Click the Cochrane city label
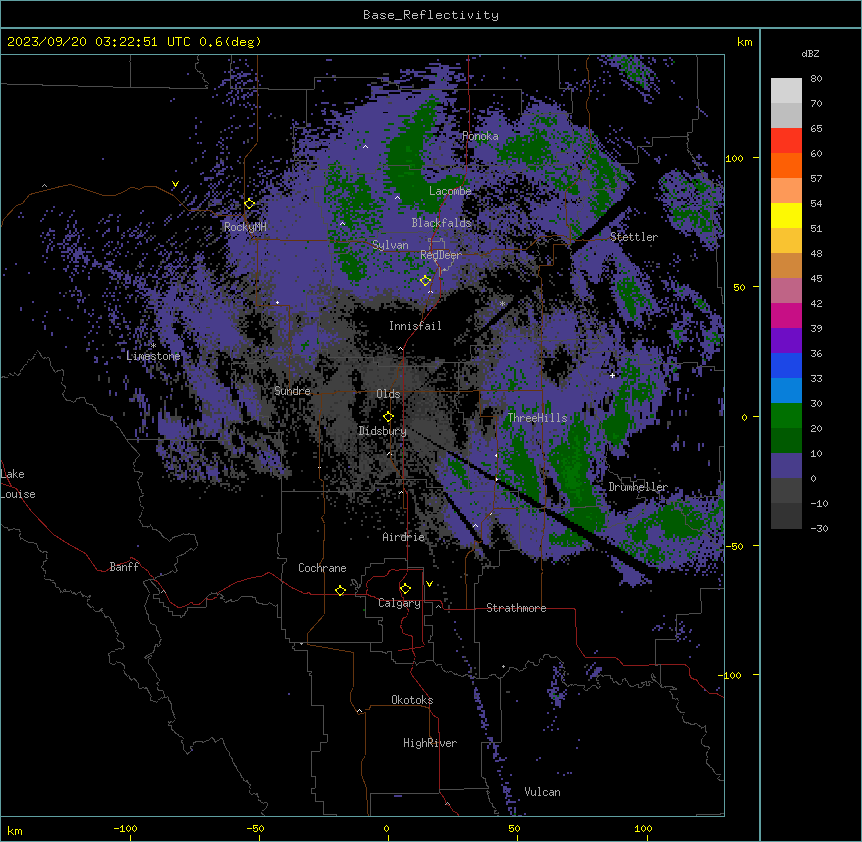The width and height of the screenshot is (862, 842). coord(322,568)
